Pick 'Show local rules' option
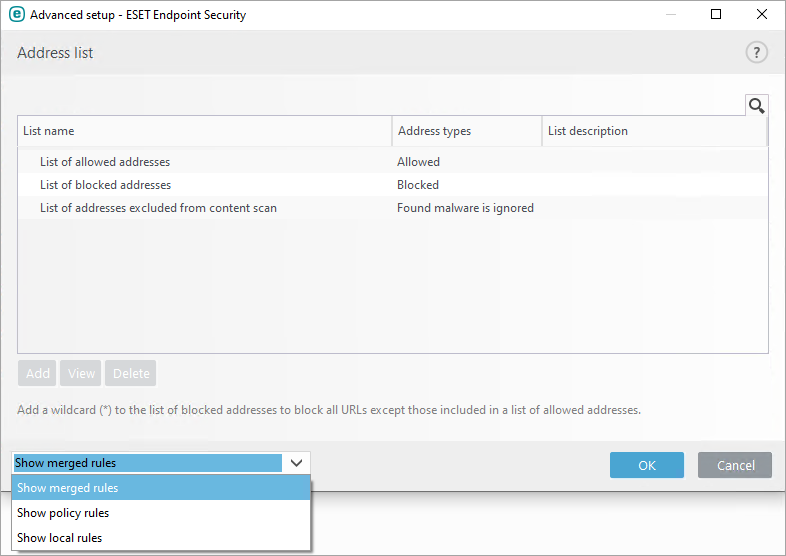This screenshot has width=786, height=556. (x=60, y=538)
